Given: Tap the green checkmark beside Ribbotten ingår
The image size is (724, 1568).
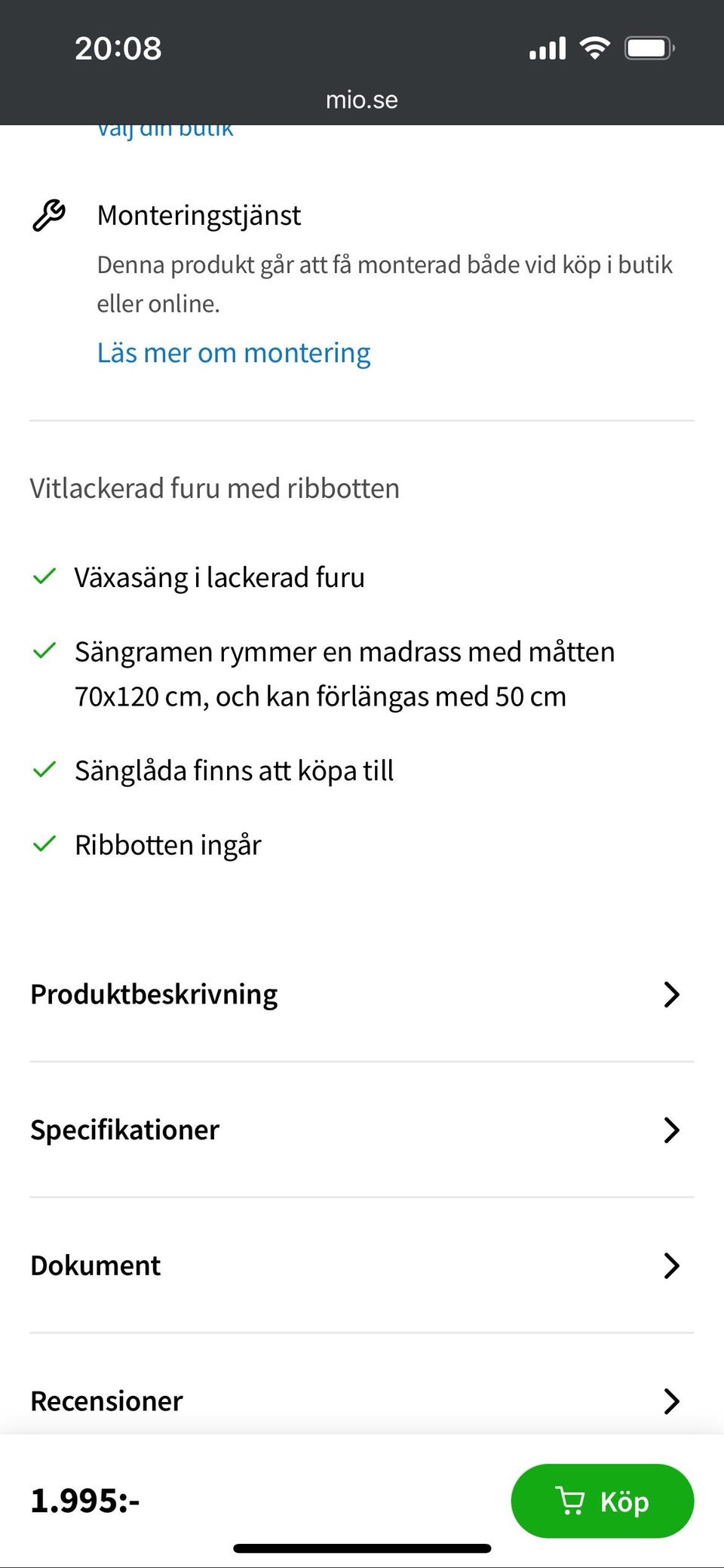Looking at the screenshot, I should point(44,844).
